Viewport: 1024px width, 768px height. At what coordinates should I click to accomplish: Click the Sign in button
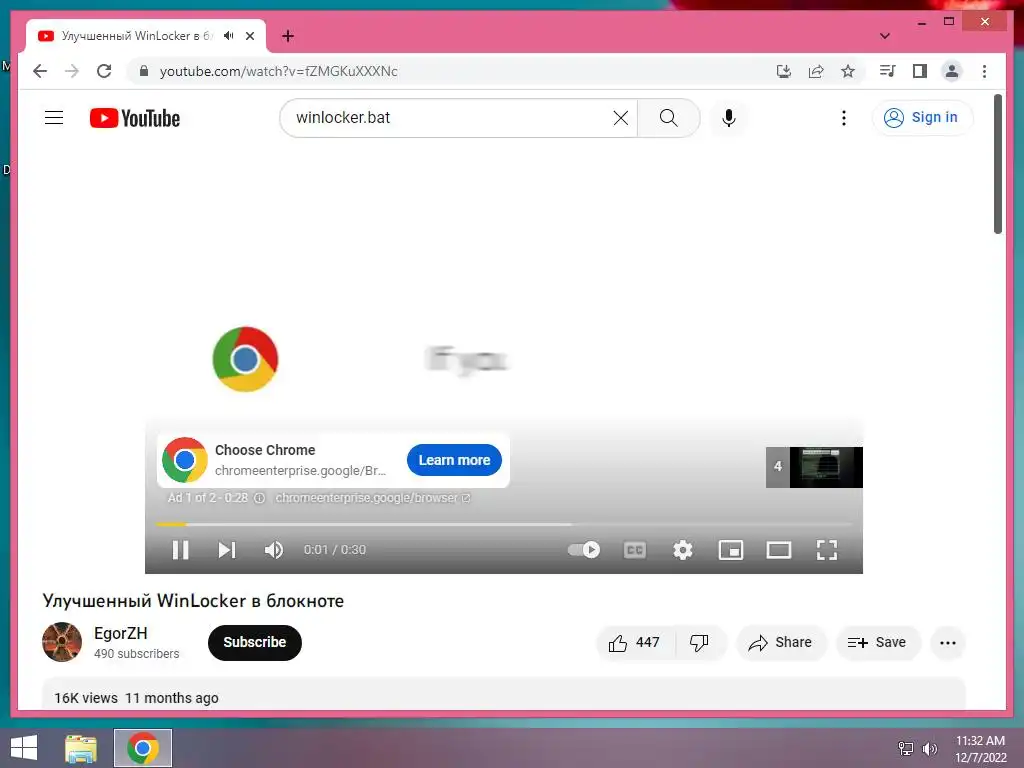click(921, 118)
